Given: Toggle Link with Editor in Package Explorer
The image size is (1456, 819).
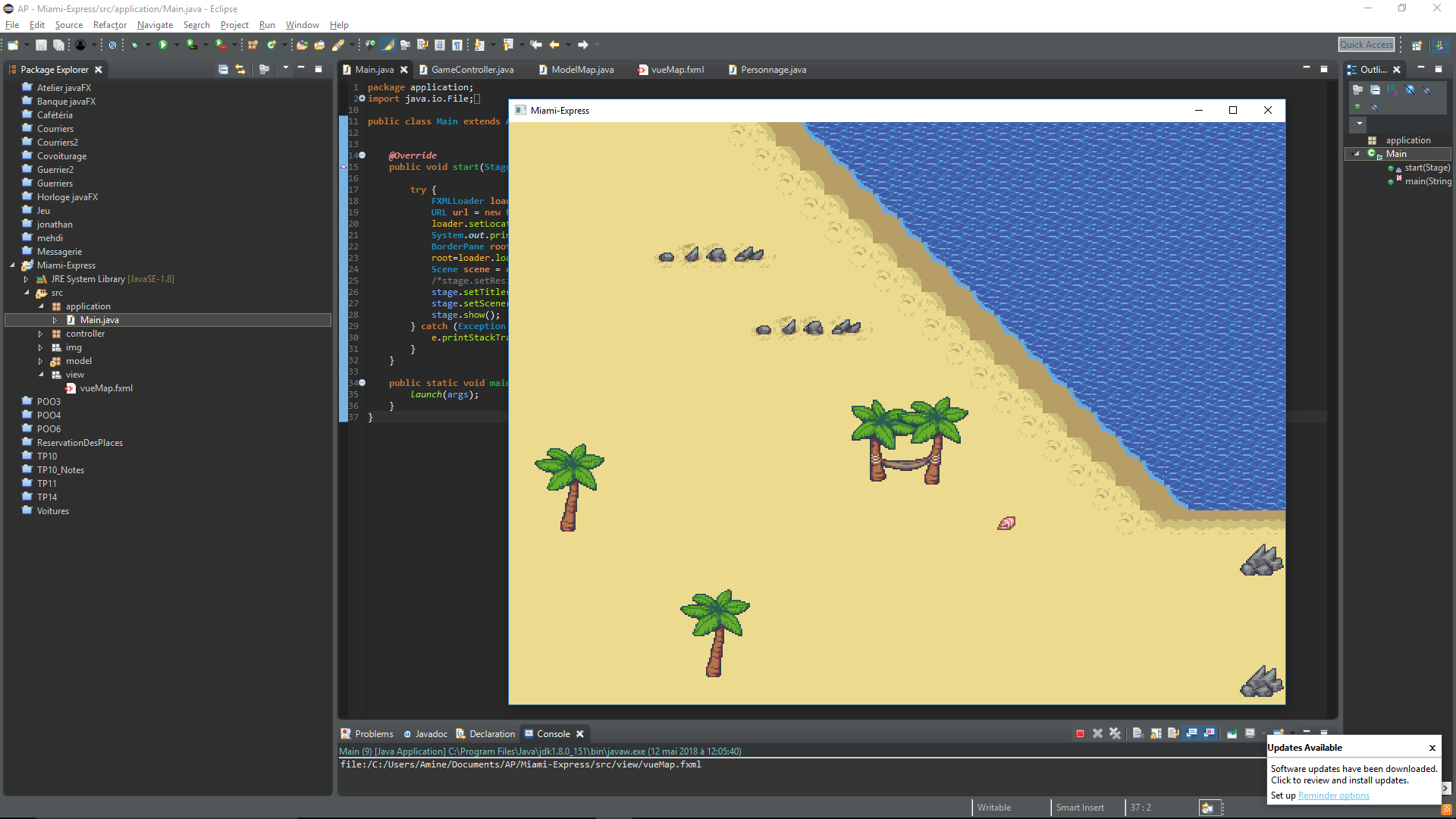Looking at the screenshot, I should pyautogui.click(x=240, y=69).
